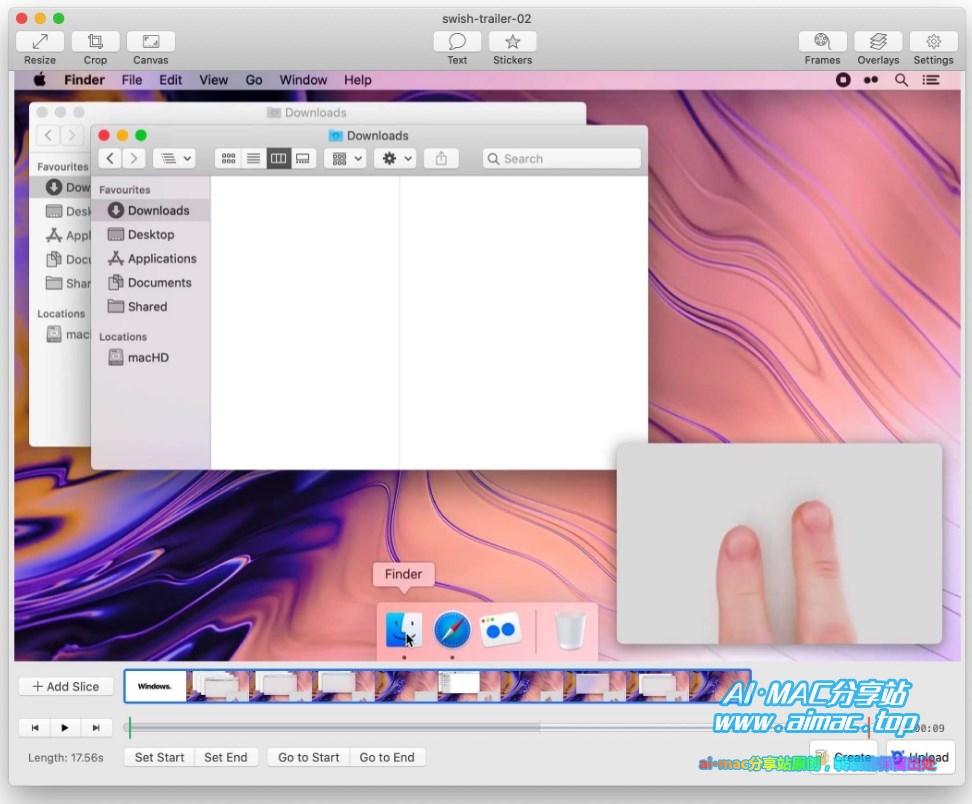The width and height of the screenshot is (972, 804).
Task: Open the gear action dropdown in Finder
Action: pos(397,159)
